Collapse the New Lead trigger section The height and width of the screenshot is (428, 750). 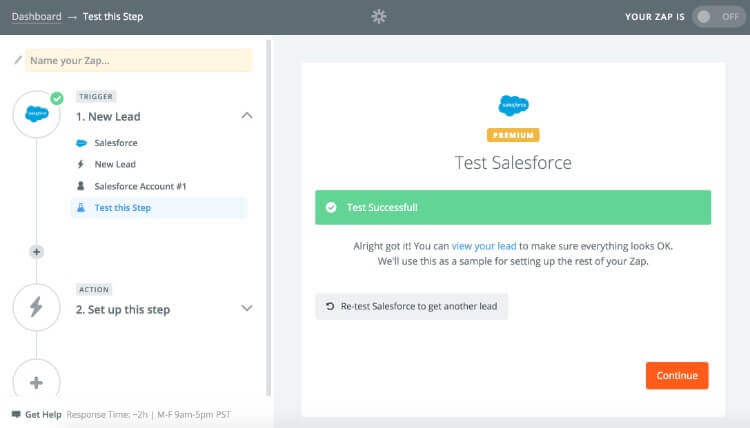click(x=247, y=116)
